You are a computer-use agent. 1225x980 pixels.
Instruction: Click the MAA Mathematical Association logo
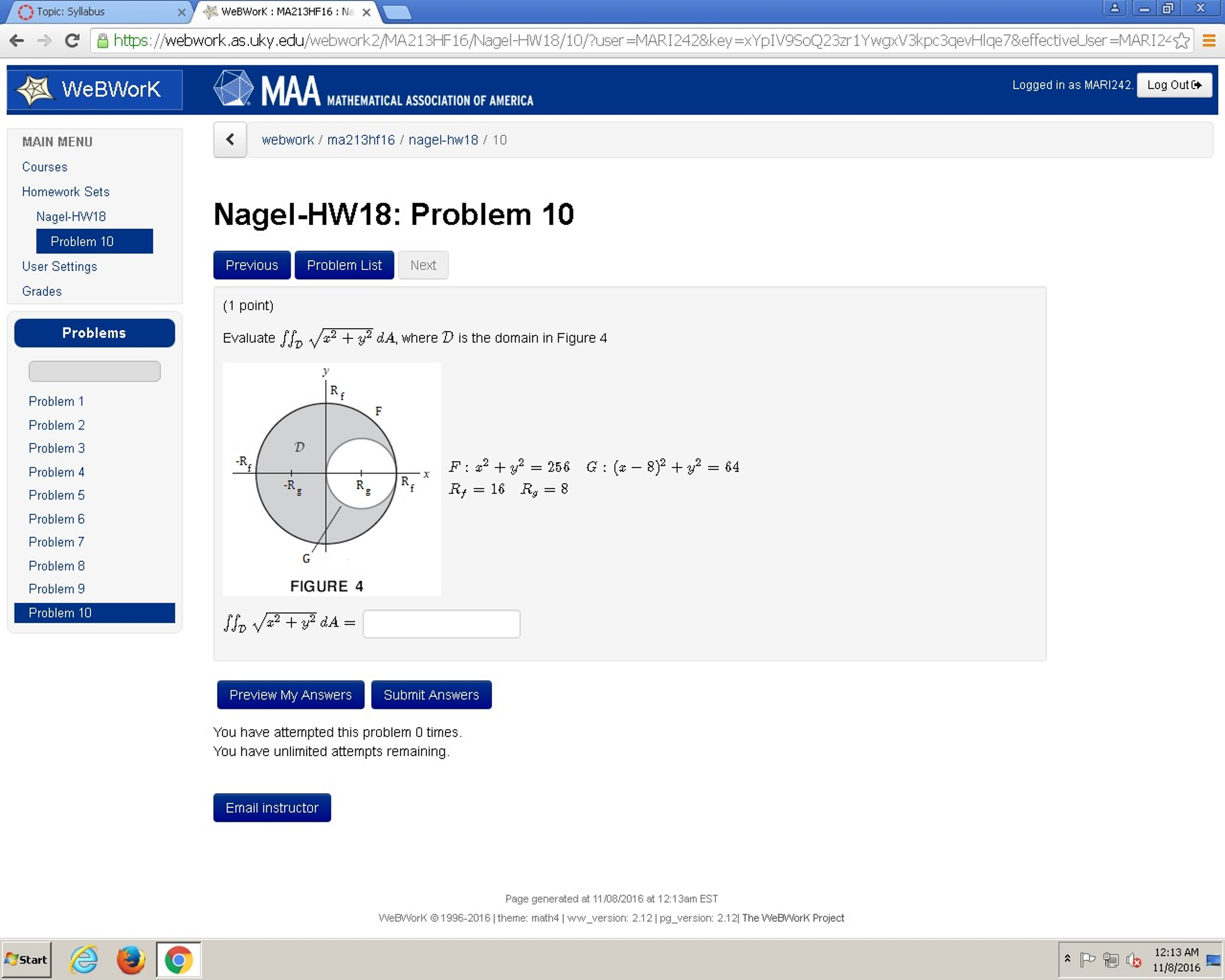(373, 89)
